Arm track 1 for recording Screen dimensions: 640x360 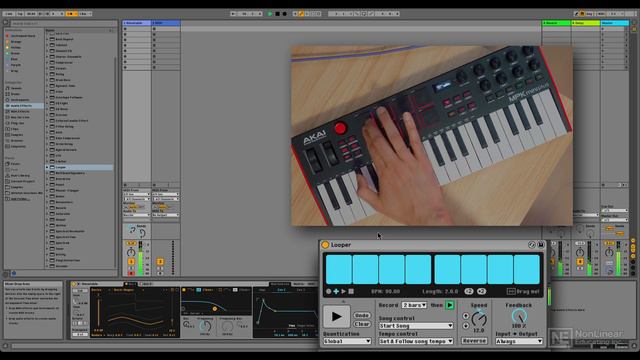click(x=131, y=273)
